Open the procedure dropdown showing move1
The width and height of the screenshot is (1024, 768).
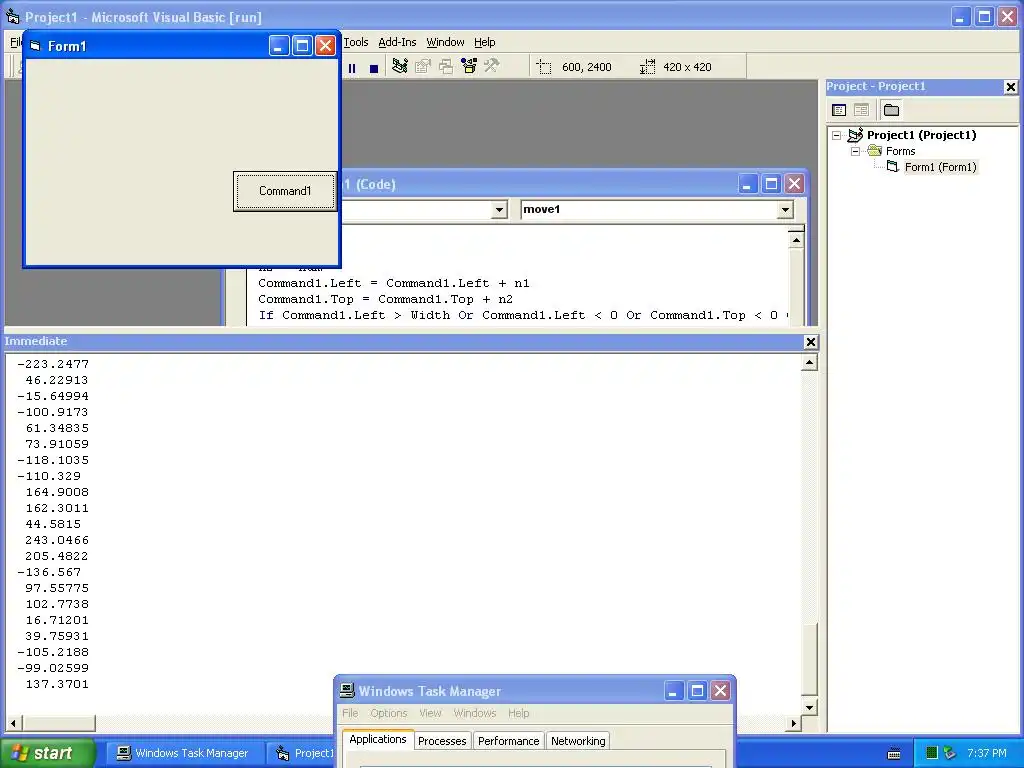click(785, 210)
